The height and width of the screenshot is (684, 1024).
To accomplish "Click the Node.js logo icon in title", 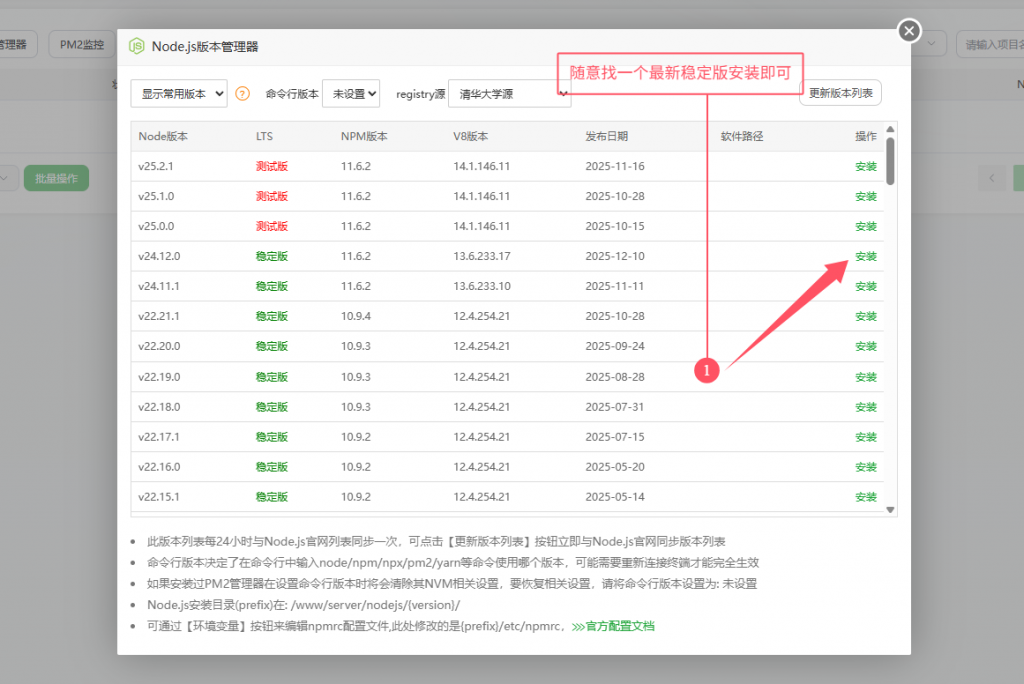I will click(136, 46).
